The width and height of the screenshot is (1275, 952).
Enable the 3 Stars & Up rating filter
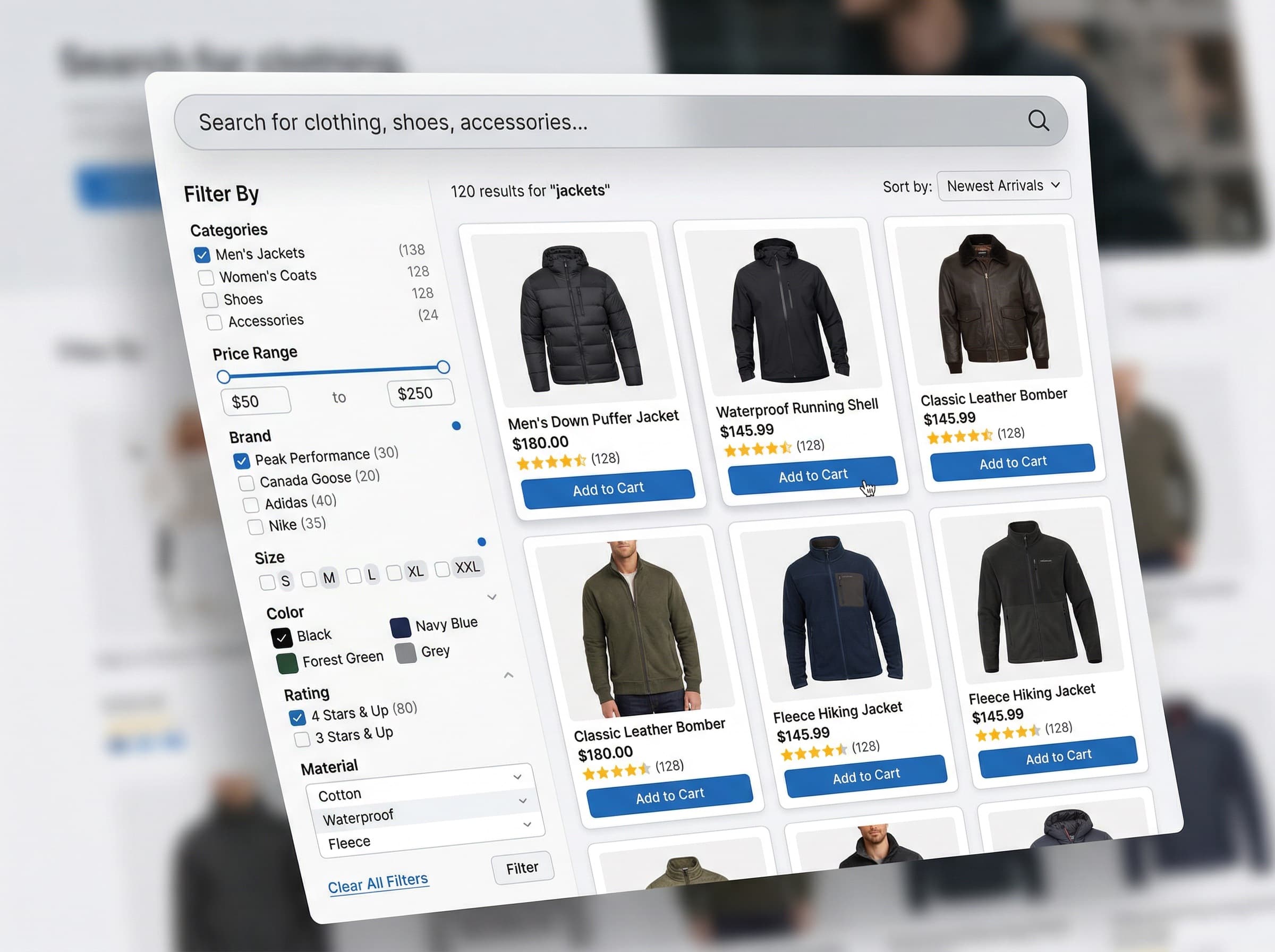tap(301, 739)
